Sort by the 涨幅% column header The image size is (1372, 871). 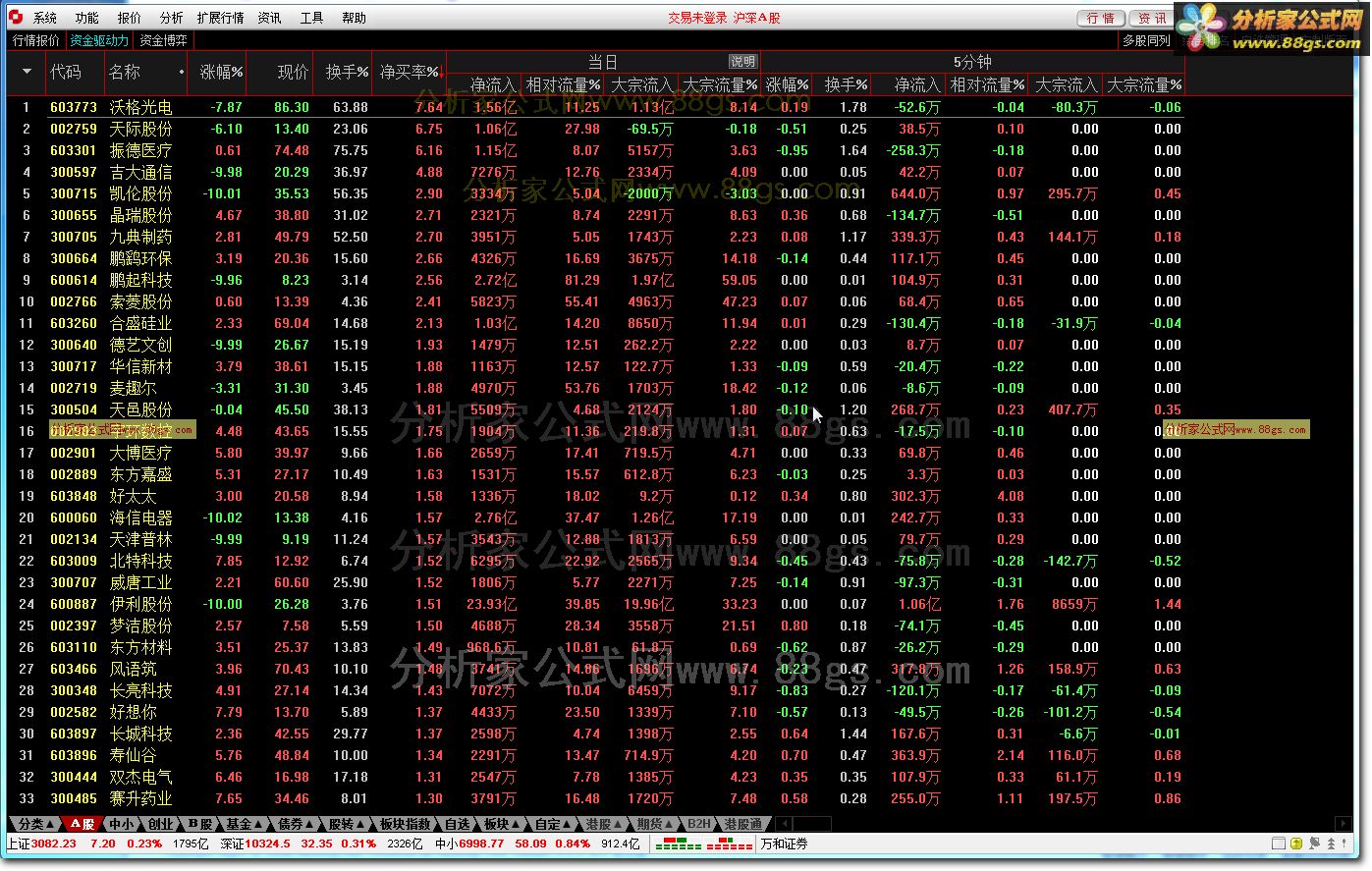click(221, 73)
